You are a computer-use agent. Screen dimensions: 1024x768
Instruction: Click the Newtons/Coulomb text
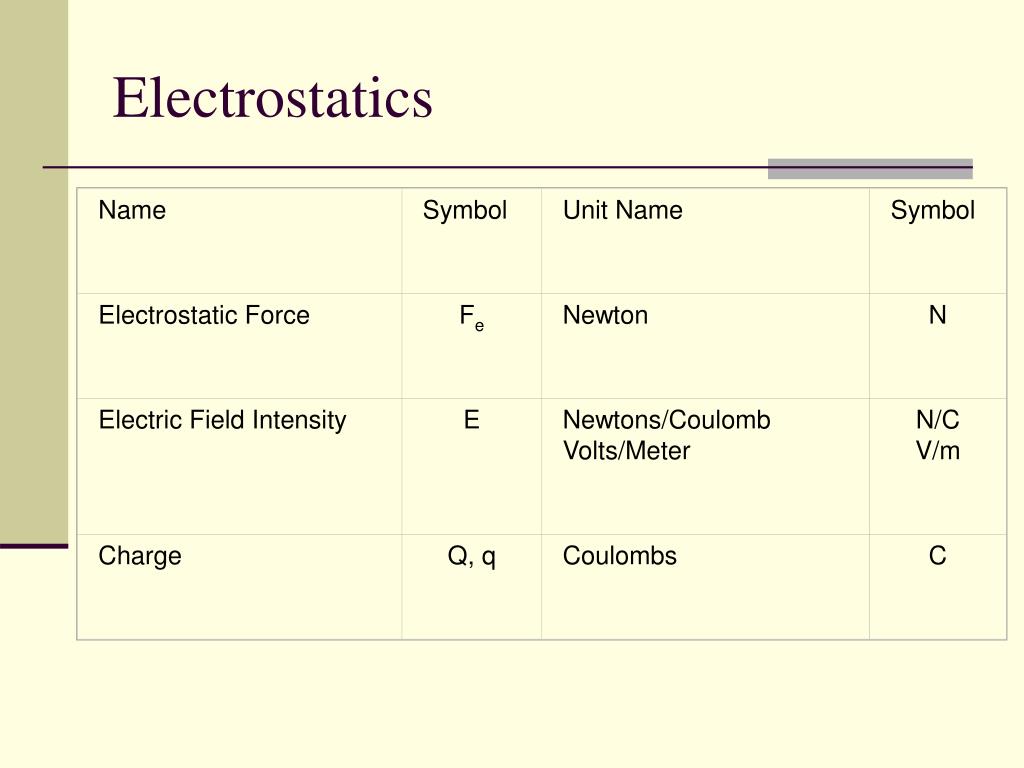click(667, 420)
